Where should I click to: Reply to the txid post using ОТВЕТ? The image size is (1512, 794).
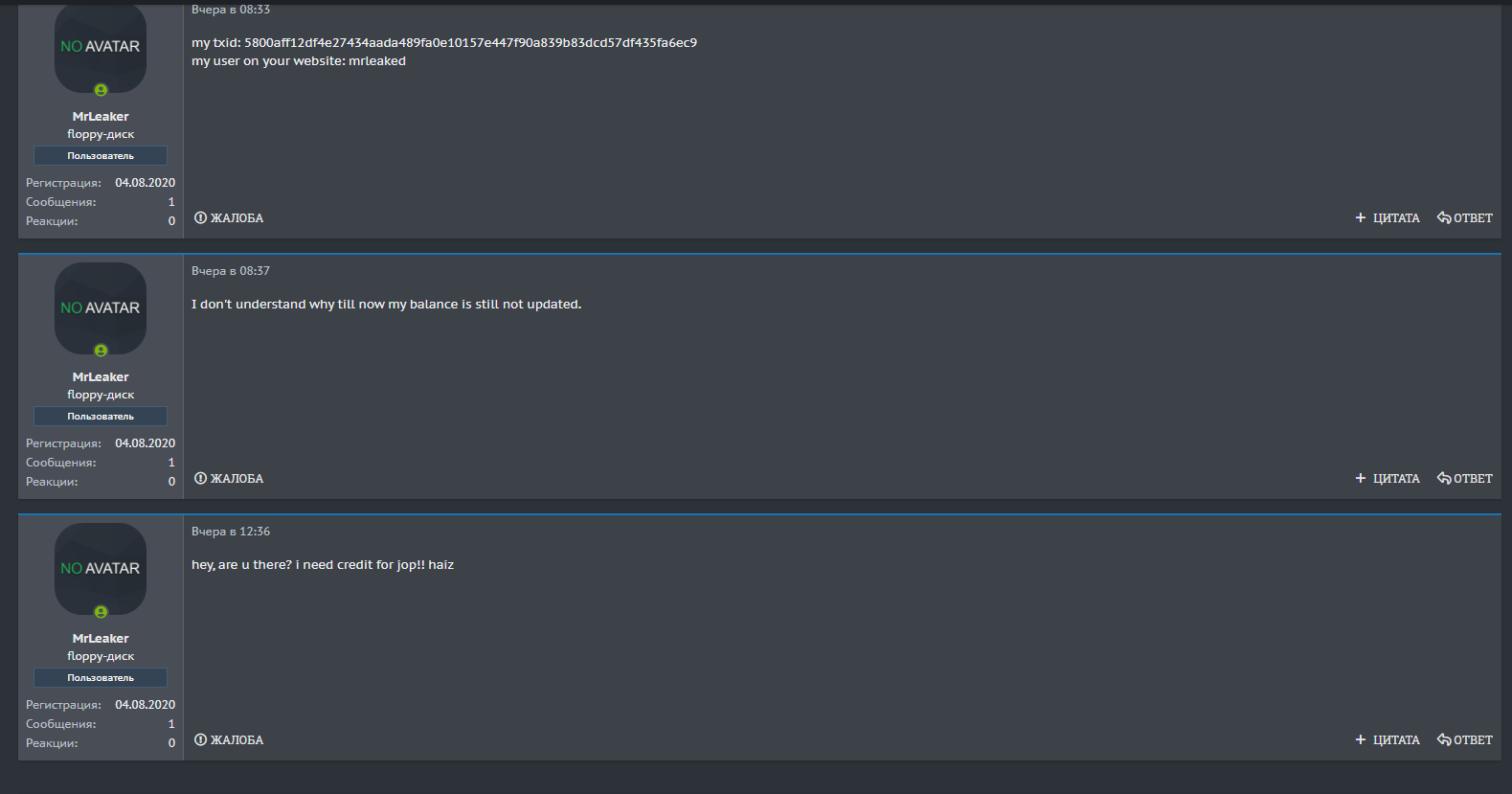coord(1465,218)
